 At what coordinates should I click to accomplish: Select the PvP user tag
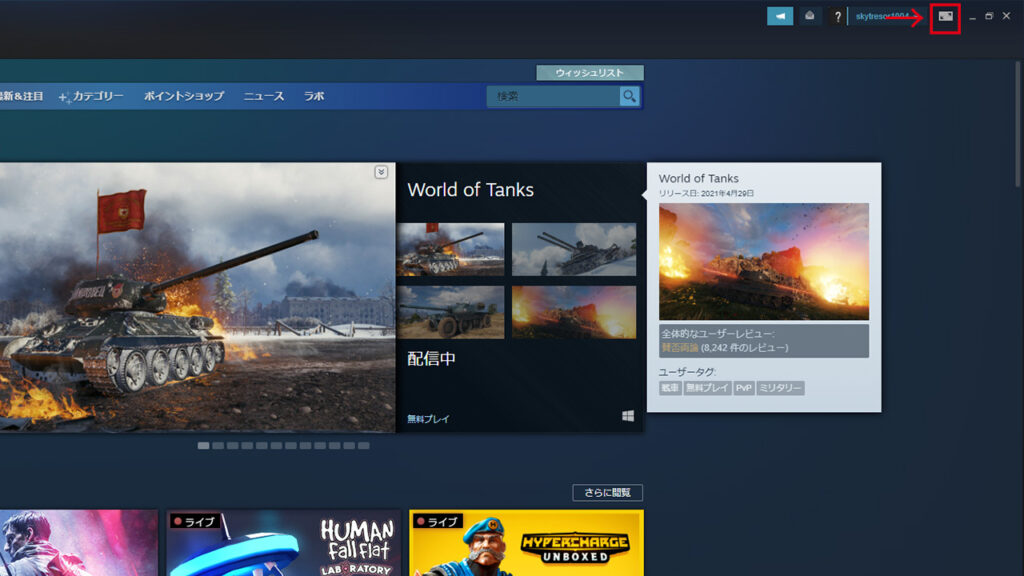[744, 388]
